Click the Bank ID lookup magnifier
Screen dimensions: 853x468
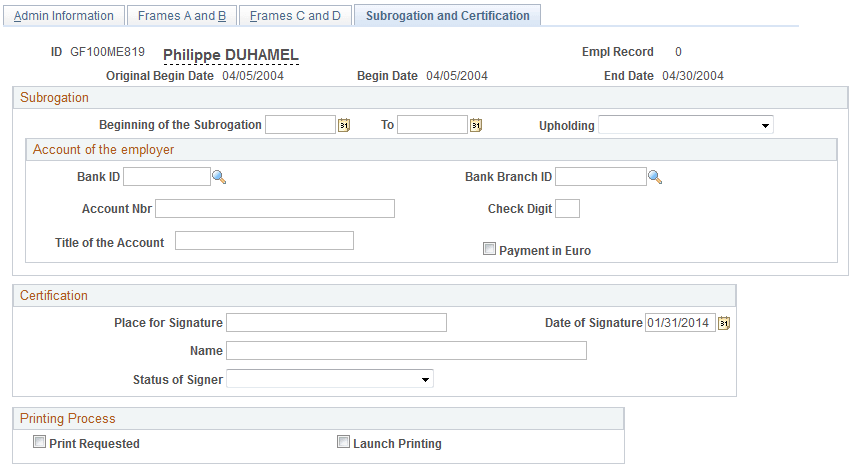click(219, 177)
